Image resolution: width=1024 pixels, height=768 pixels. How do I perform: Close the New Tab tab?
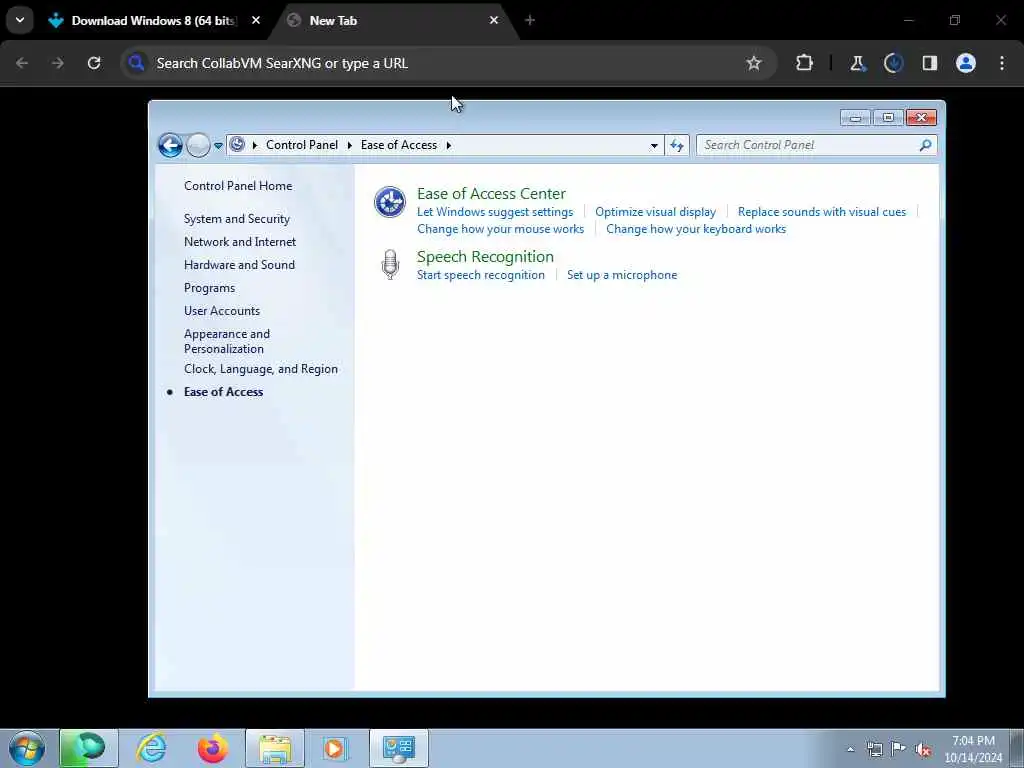click(x=494, y=20)
